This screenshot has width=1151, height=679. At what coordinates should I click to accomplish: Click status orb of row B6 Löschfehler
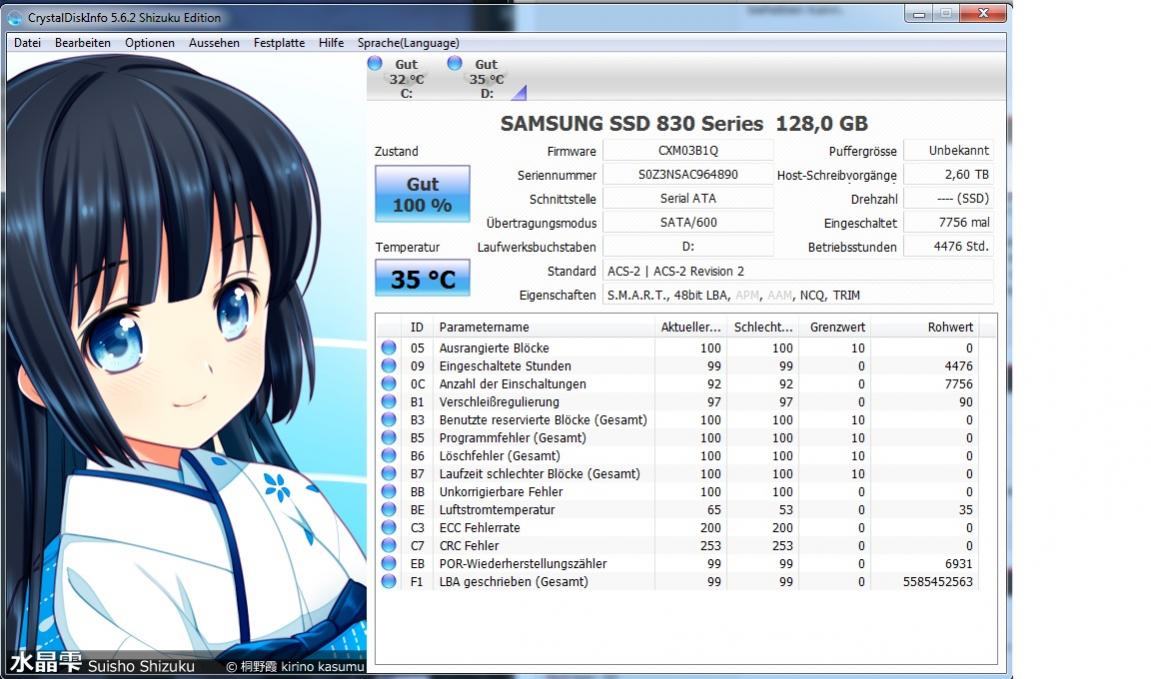(389, 456)
